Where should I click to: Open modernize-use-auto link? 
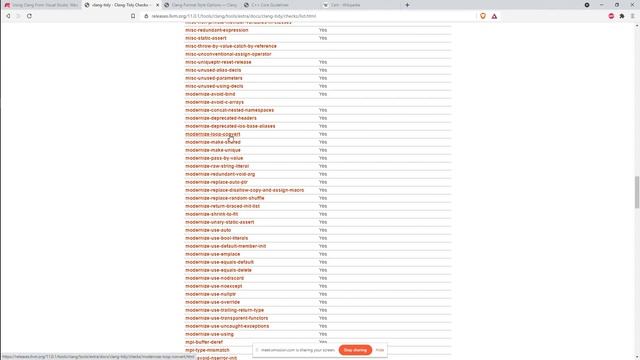[208, 230]
